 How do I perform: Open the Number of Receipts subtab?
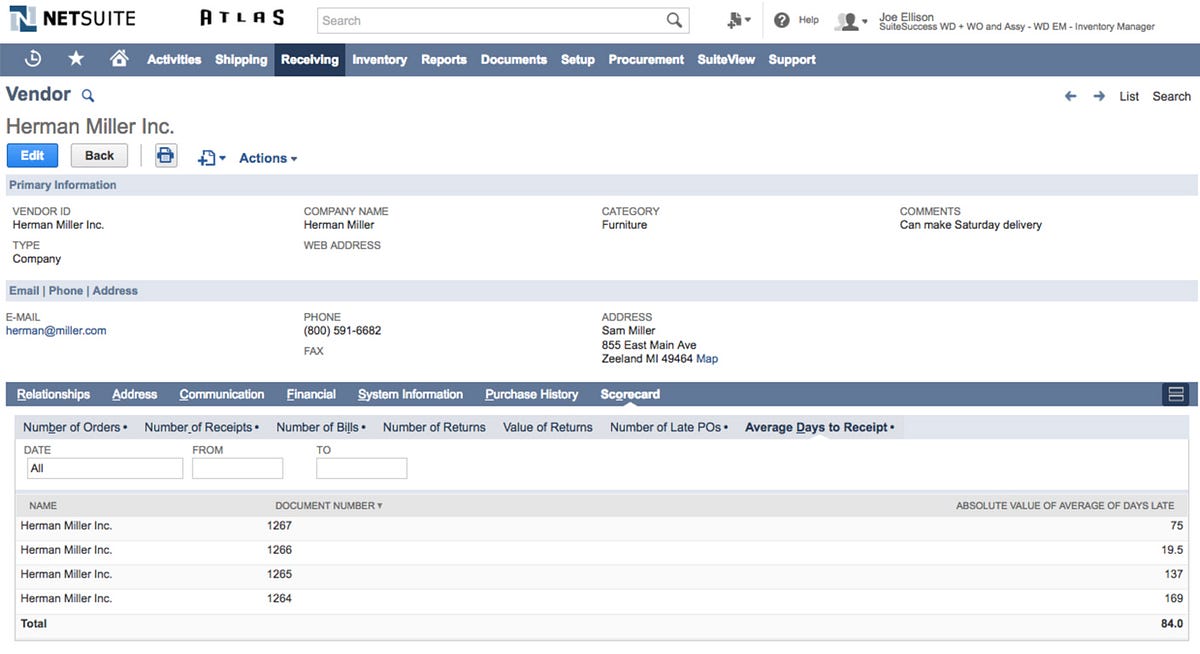coord(201,427)
